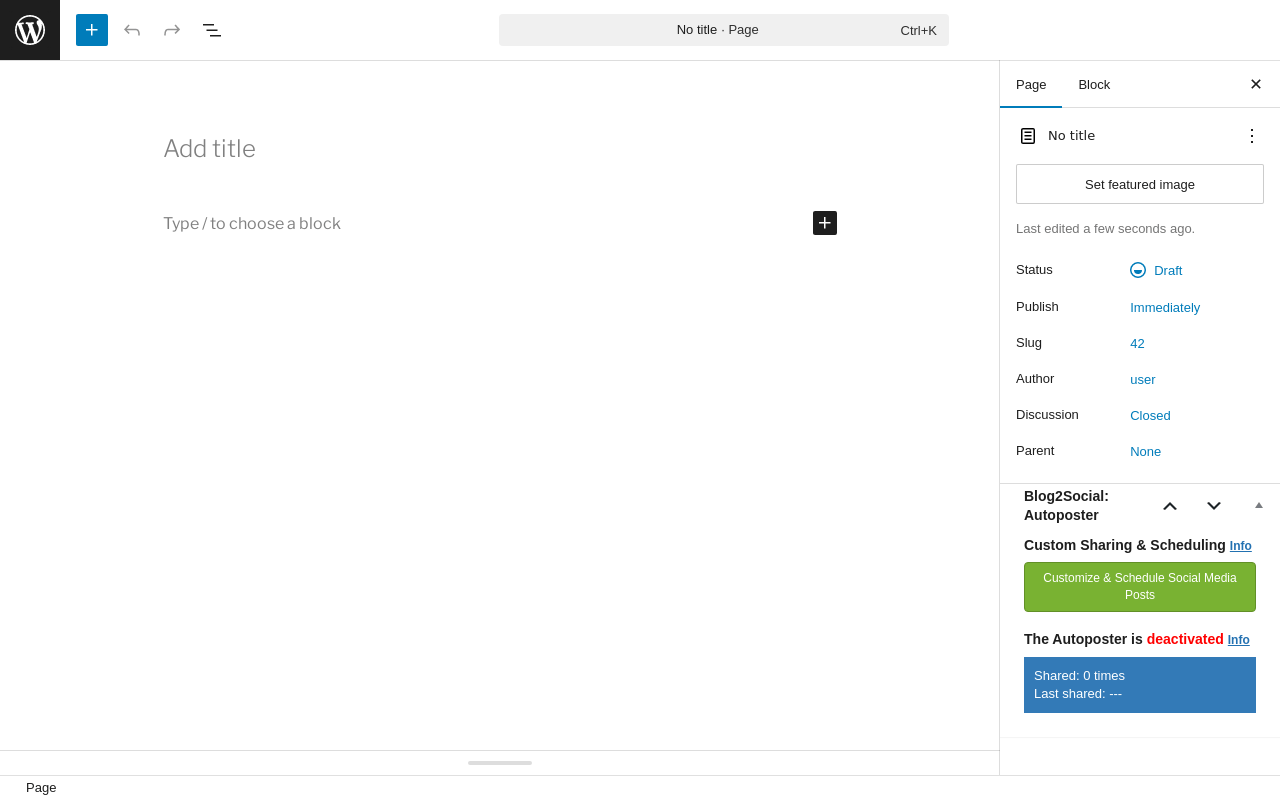Change the author from user

click(1143, 379)
